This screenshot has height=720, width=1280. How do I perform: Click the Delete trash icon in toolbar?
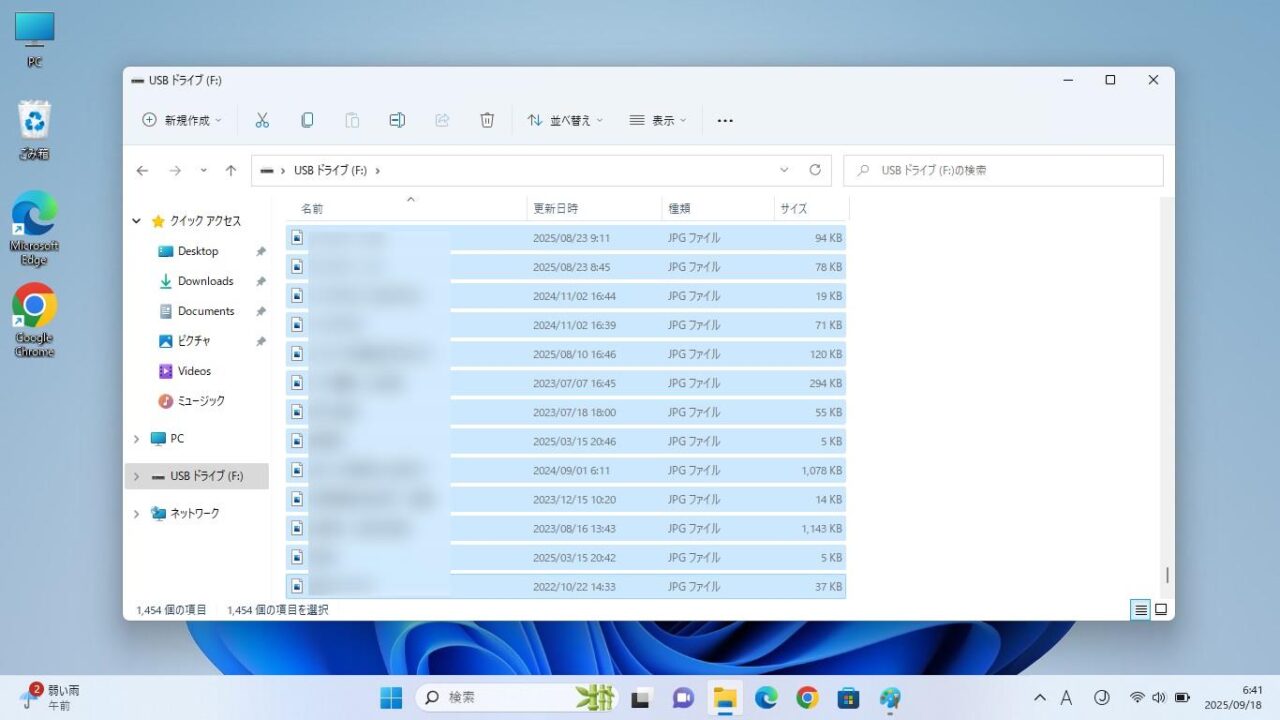(x=487, y=120)
